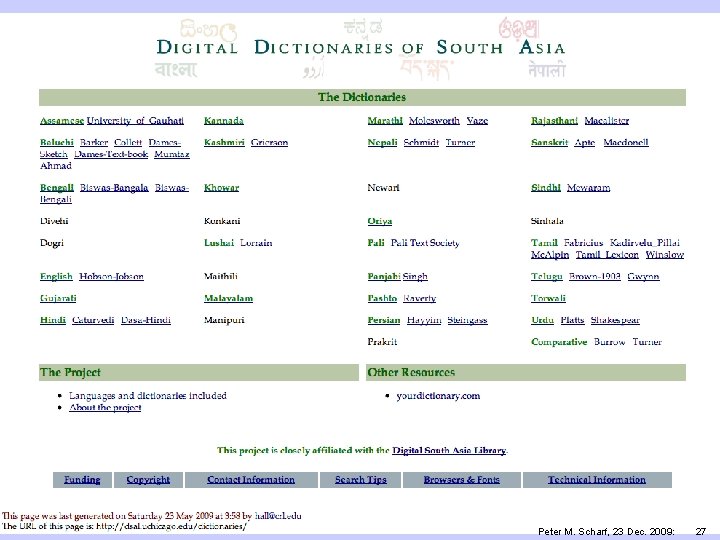Screen dimensions: 720x540
Task: Open Schmidt Nepali dictionary
Action: point(422,142)
